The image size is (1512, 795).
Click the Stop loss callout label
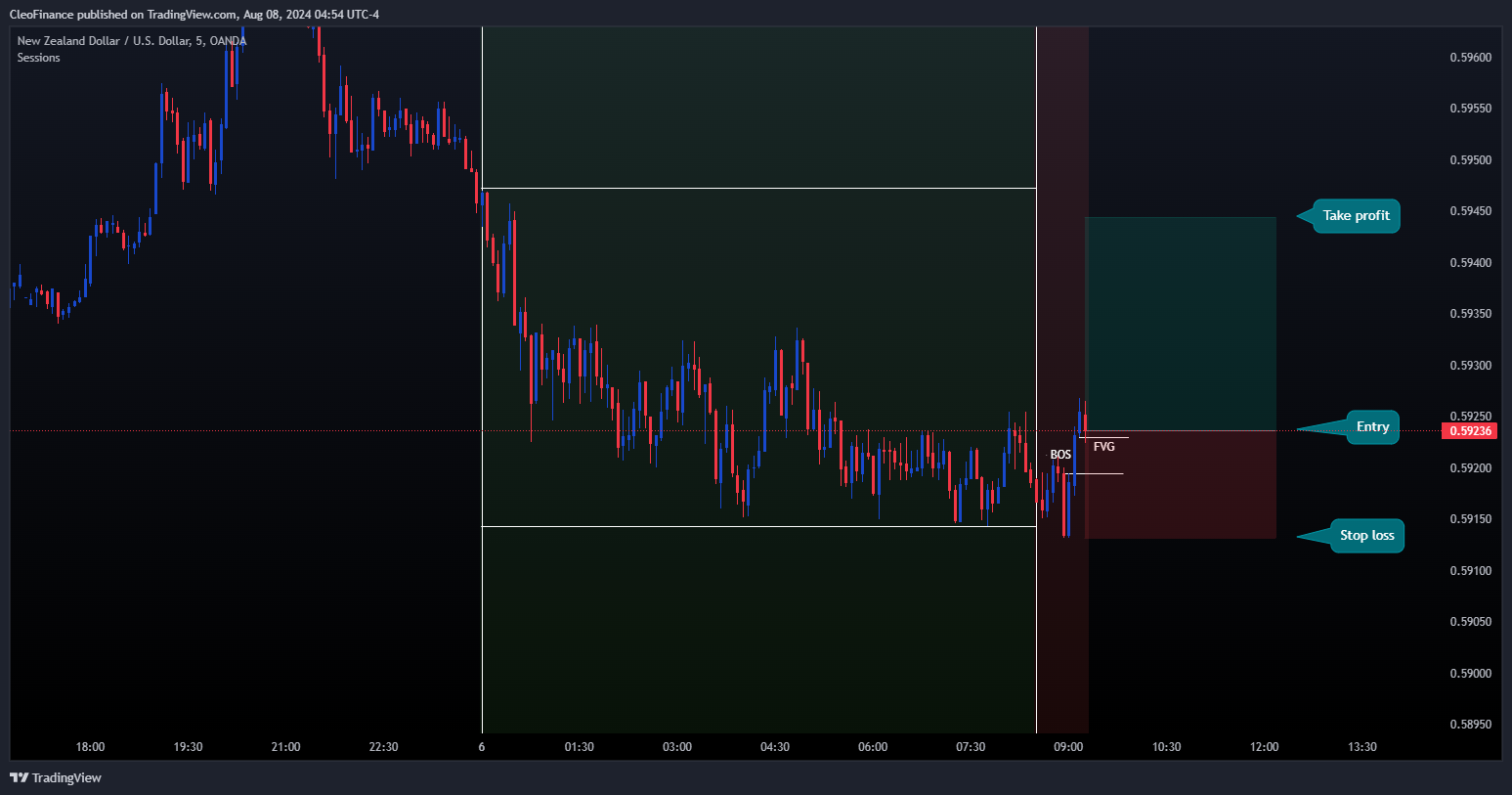(1366, 536)
